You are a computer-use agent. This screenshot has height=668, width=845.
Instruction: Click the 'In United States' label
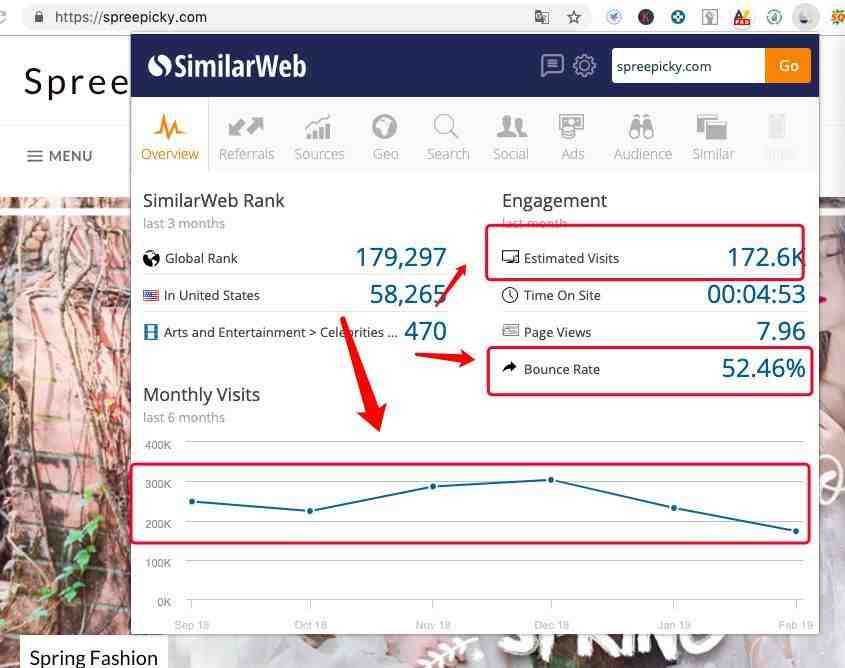pyautogui.click(x=211, y=295)
